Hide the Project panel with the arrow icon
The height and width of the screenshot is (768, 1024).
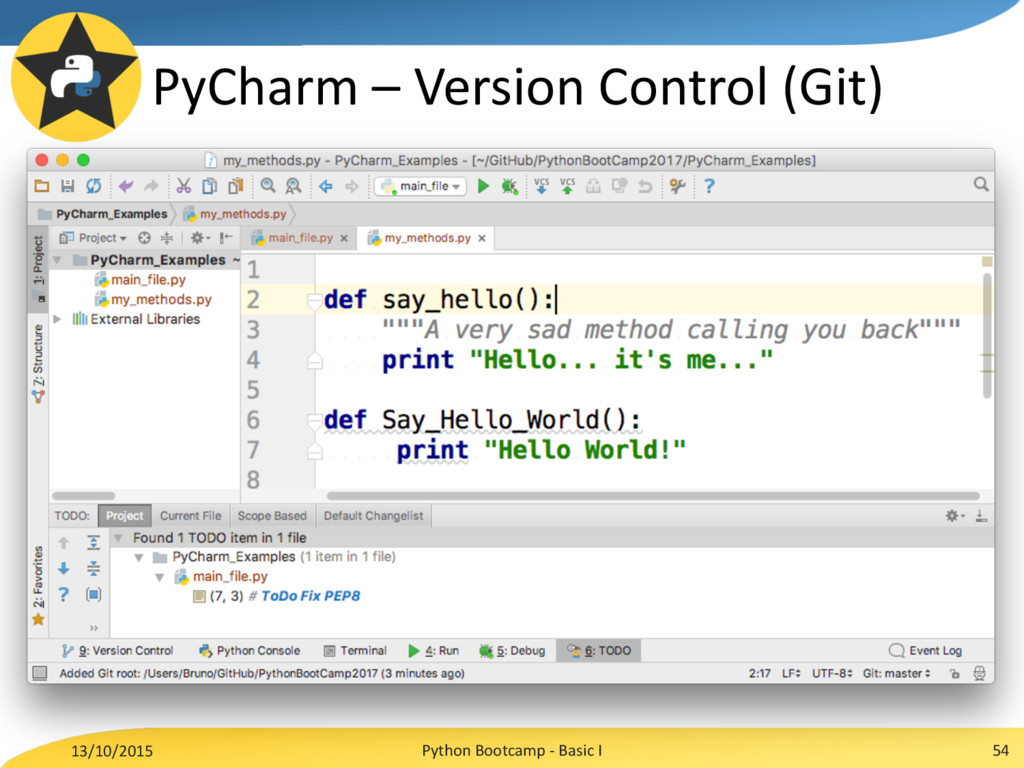pos(226,238)
